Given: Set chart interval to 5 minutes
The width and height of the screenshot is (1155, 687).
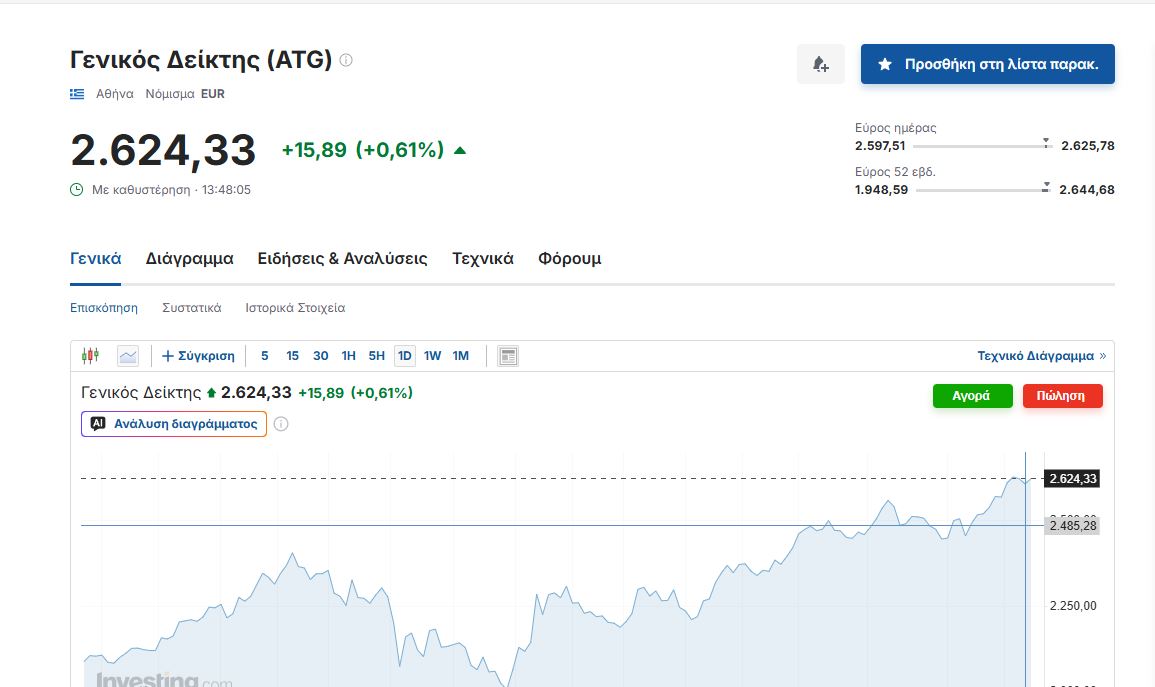Looking at the screenshot, I should point(264,356).
